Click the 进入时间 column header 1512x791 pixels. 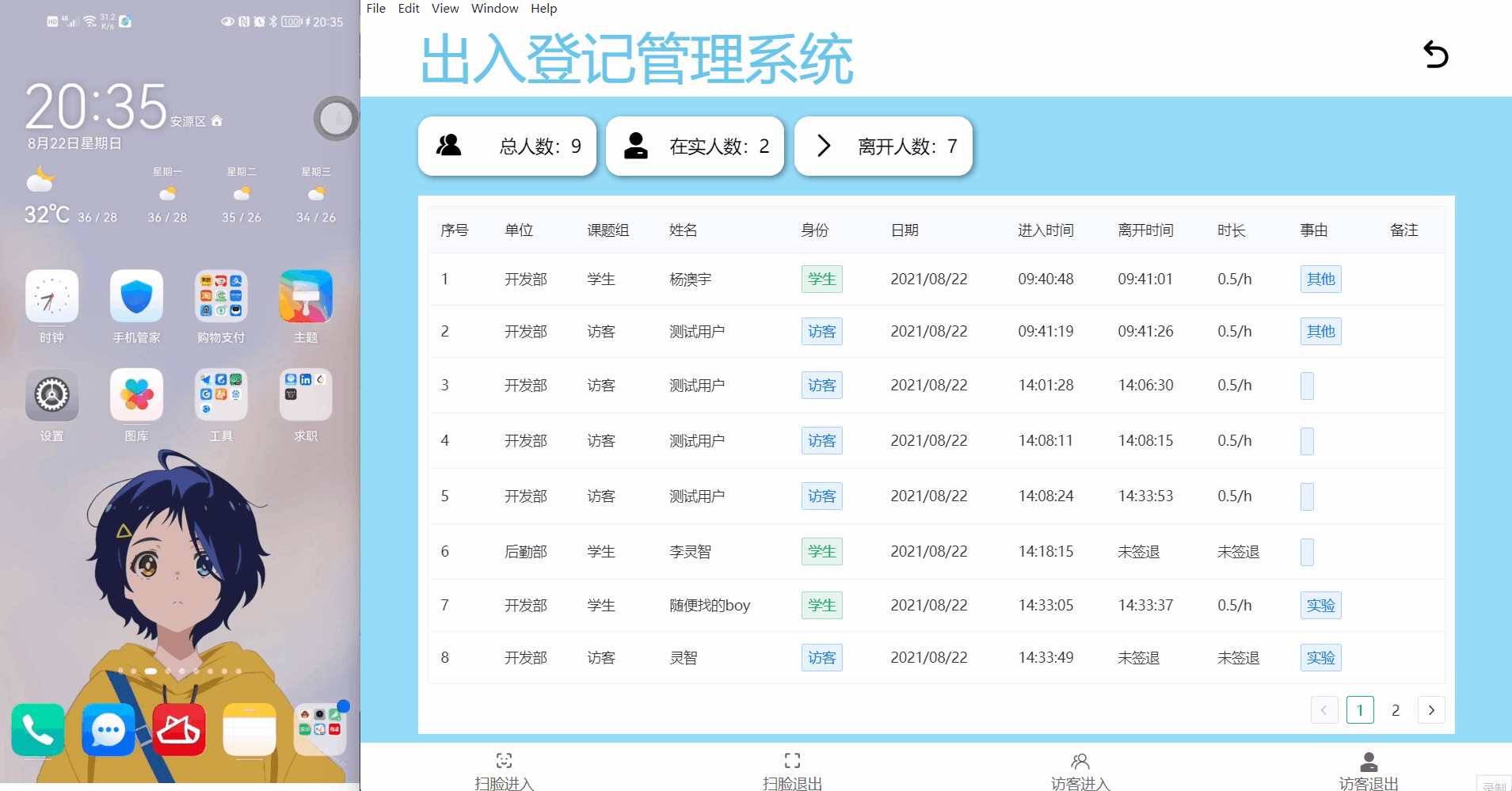[x=1045, y=230]
